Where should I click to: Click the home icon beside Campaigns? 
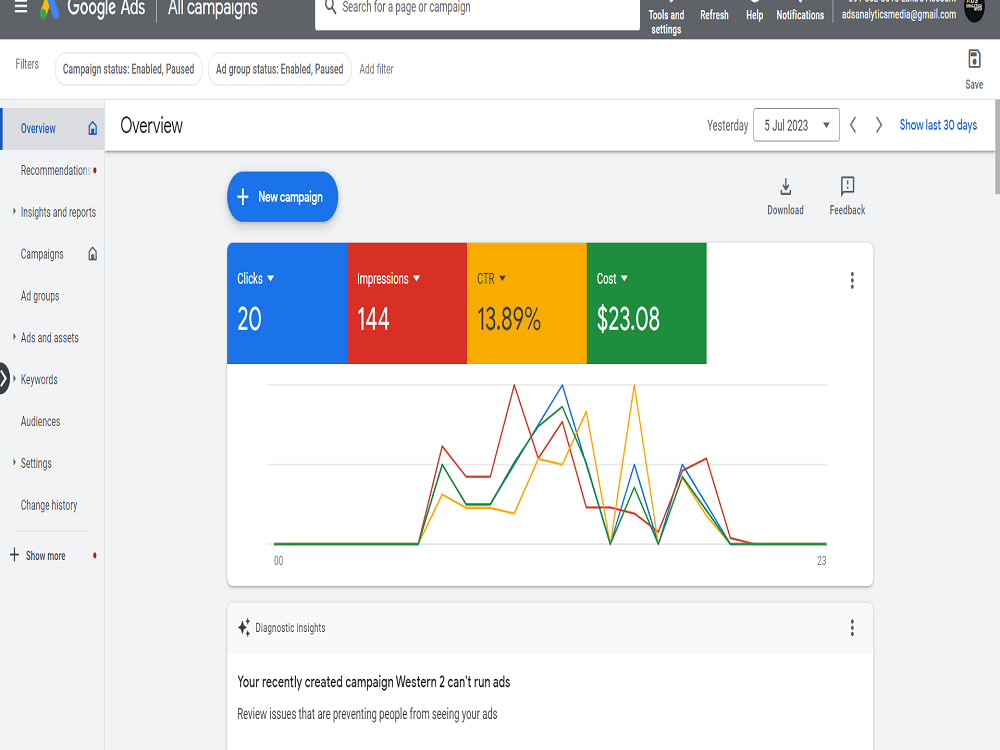[x=92, y=254]
